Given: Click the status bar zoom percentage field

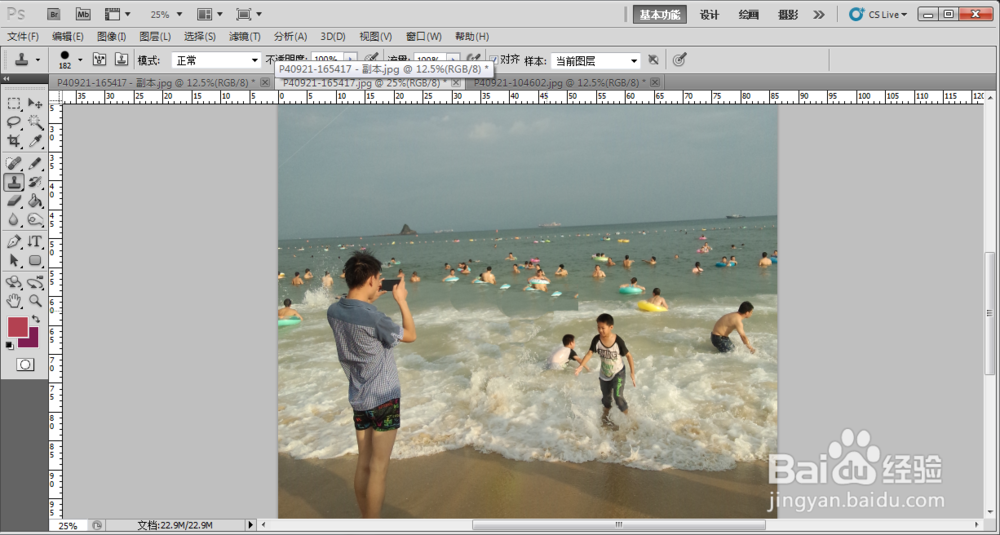Looking at the screenshot, I should click(x=69, y=525).
